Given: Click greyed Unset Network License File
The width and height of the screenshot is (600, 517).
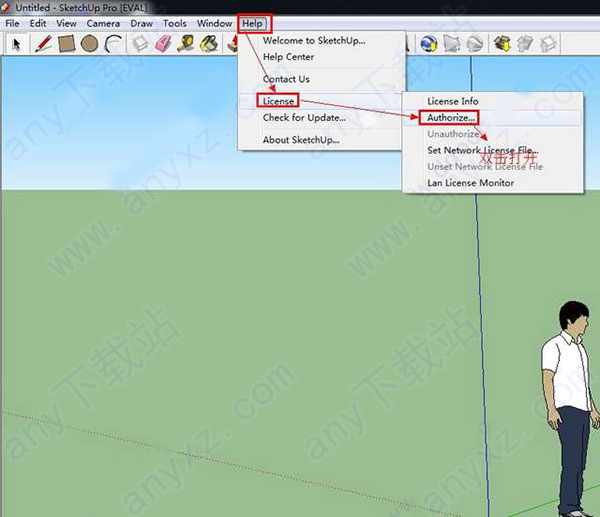Looking at the screenshot, I should click(485, 166).
